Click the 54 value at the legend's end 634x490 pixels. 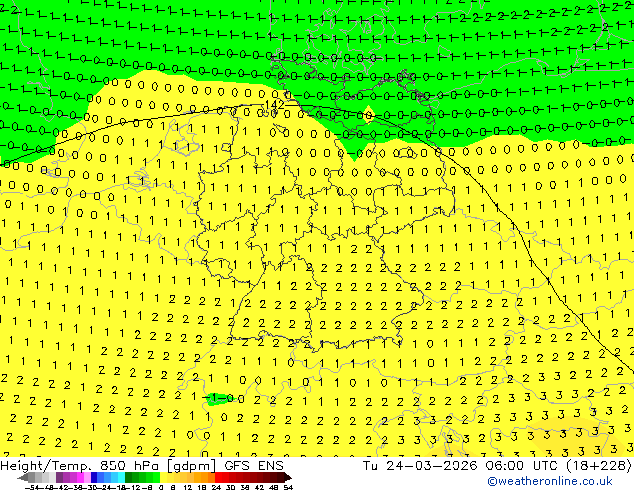point(288,487)
